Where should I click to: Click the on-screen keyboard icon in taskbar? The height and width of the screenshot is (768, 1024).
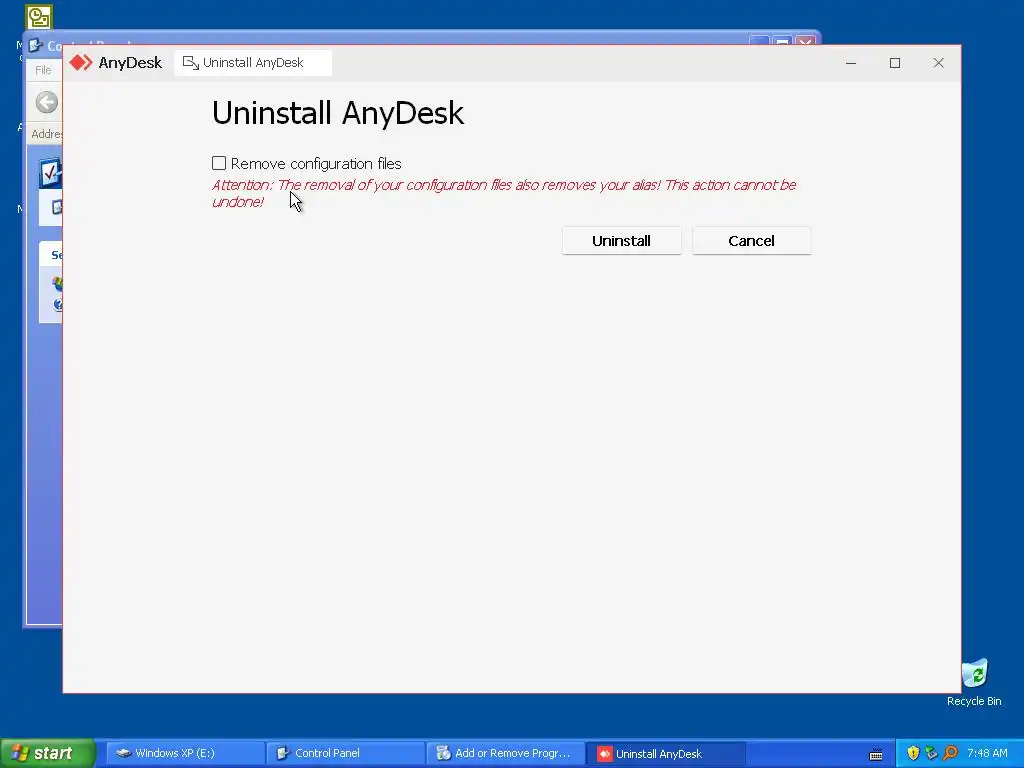876,754
